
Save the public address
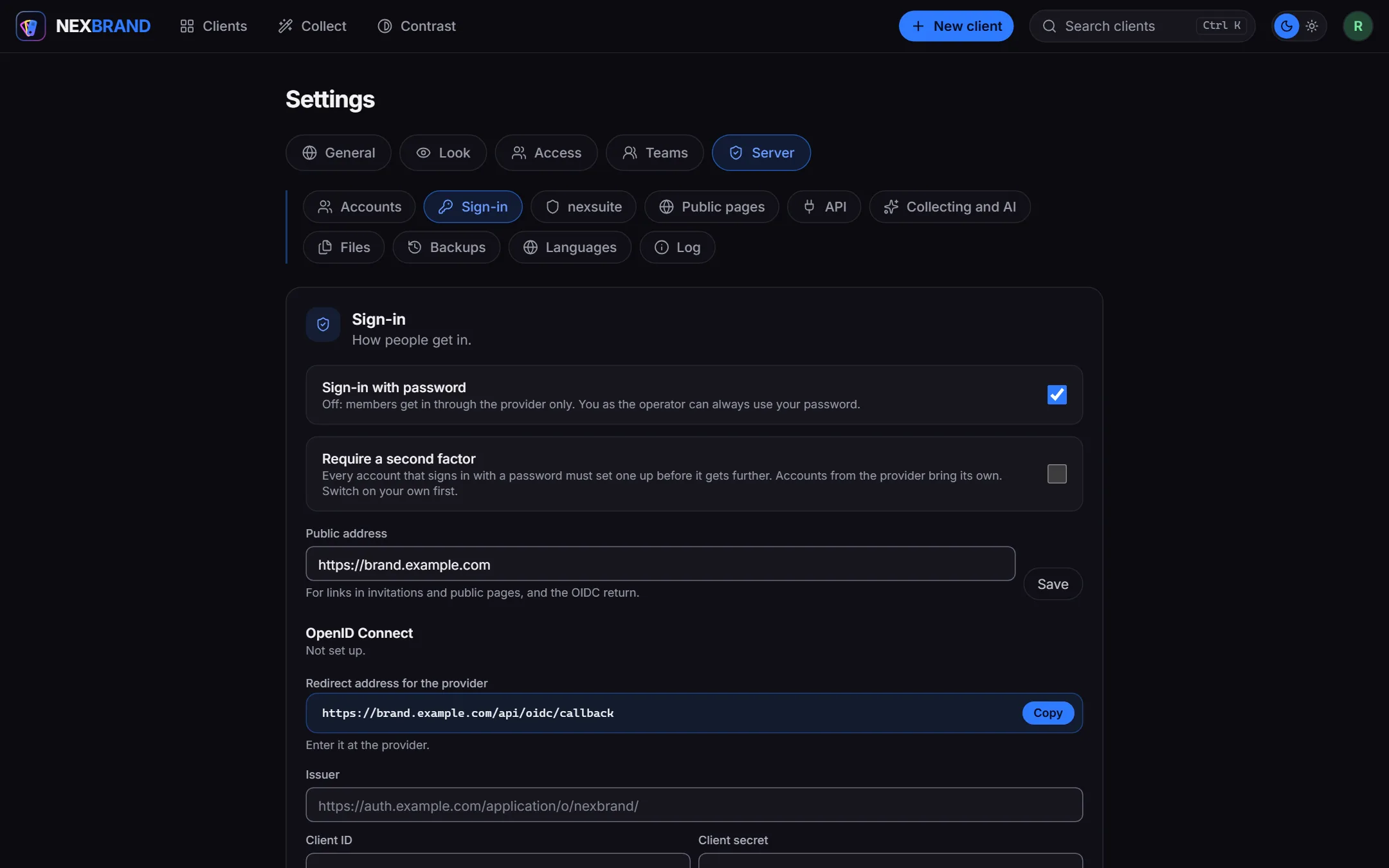[1053, 584]
